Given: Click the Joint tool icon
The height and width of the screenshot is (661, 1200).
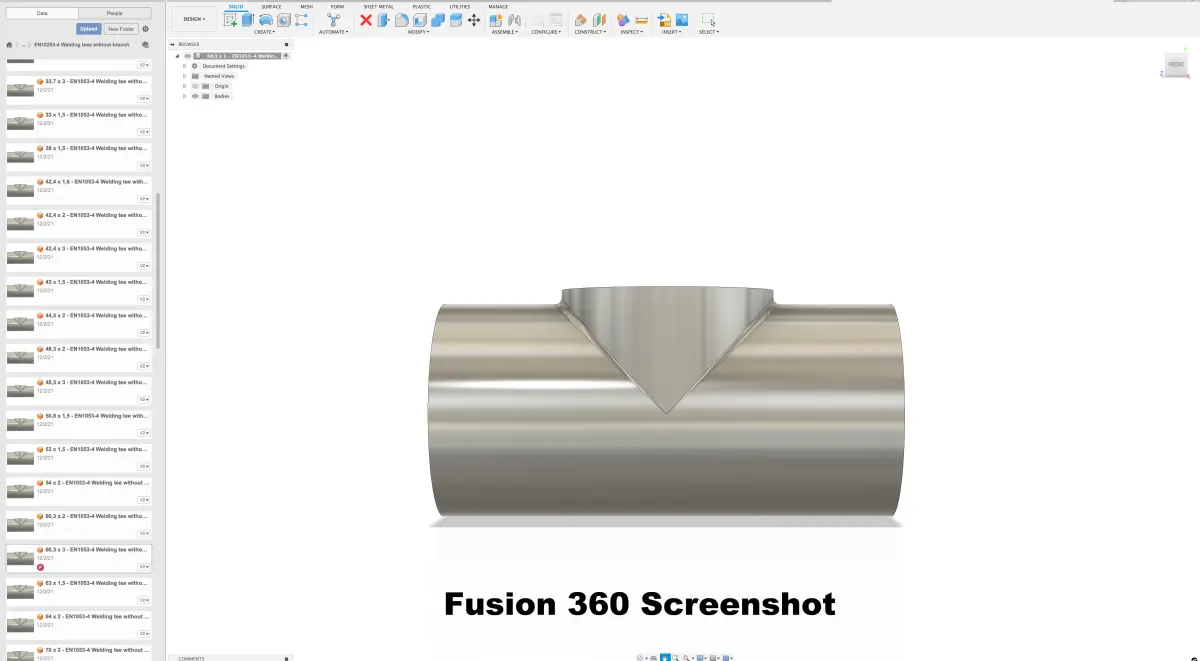Looking at the screenshot, I should (x=514, y=20).
